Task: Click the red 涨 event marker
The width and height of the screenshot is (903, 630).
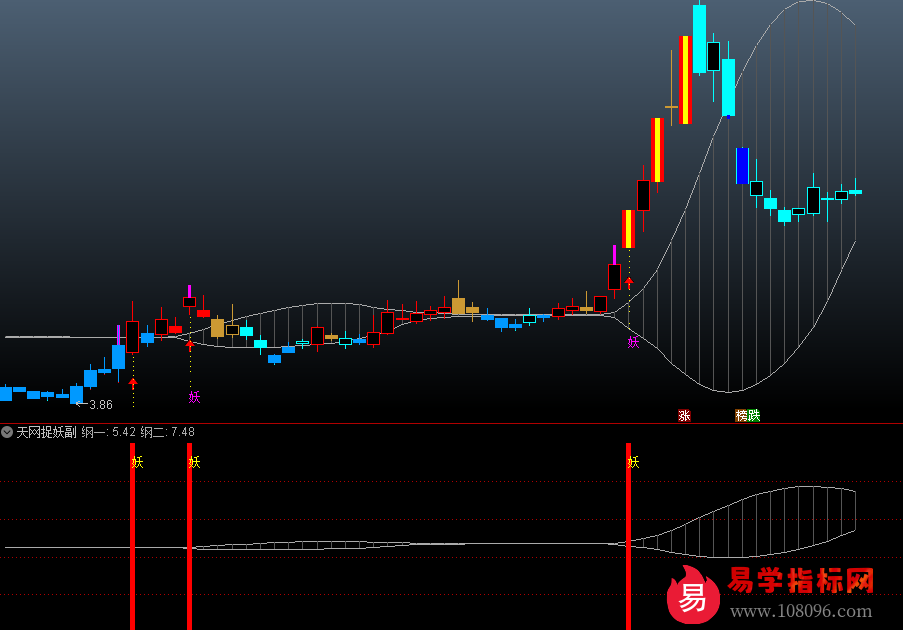Action: pyautogui.click(x=684, y=415)
